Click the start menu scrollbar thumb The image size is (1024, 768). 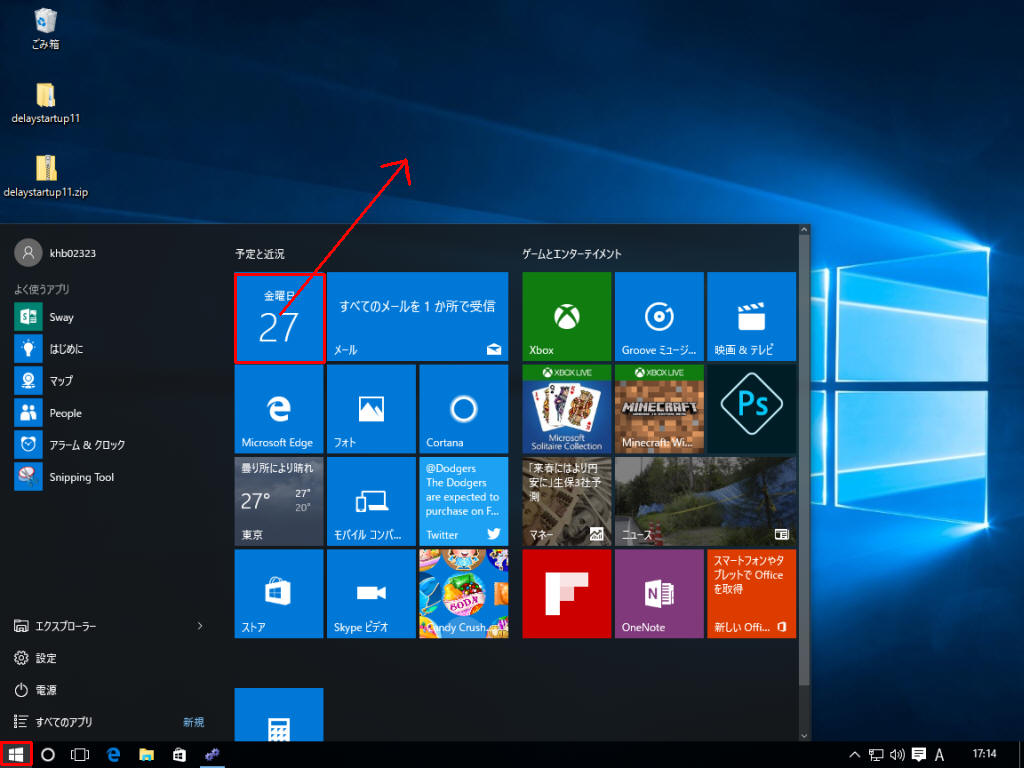(x=804, y=460)
